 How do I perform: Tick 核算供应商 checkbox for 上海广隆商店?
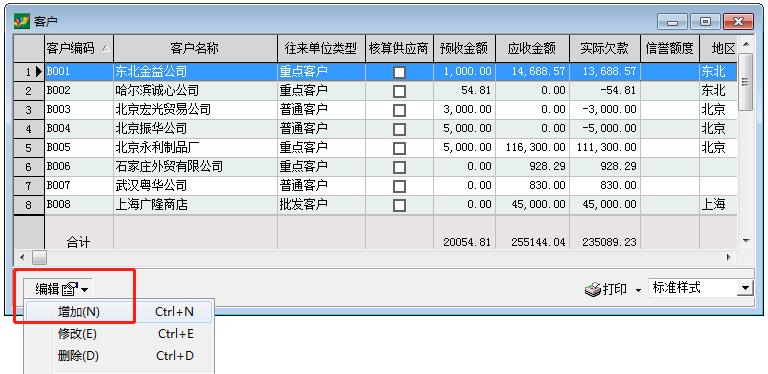[399, 205]
